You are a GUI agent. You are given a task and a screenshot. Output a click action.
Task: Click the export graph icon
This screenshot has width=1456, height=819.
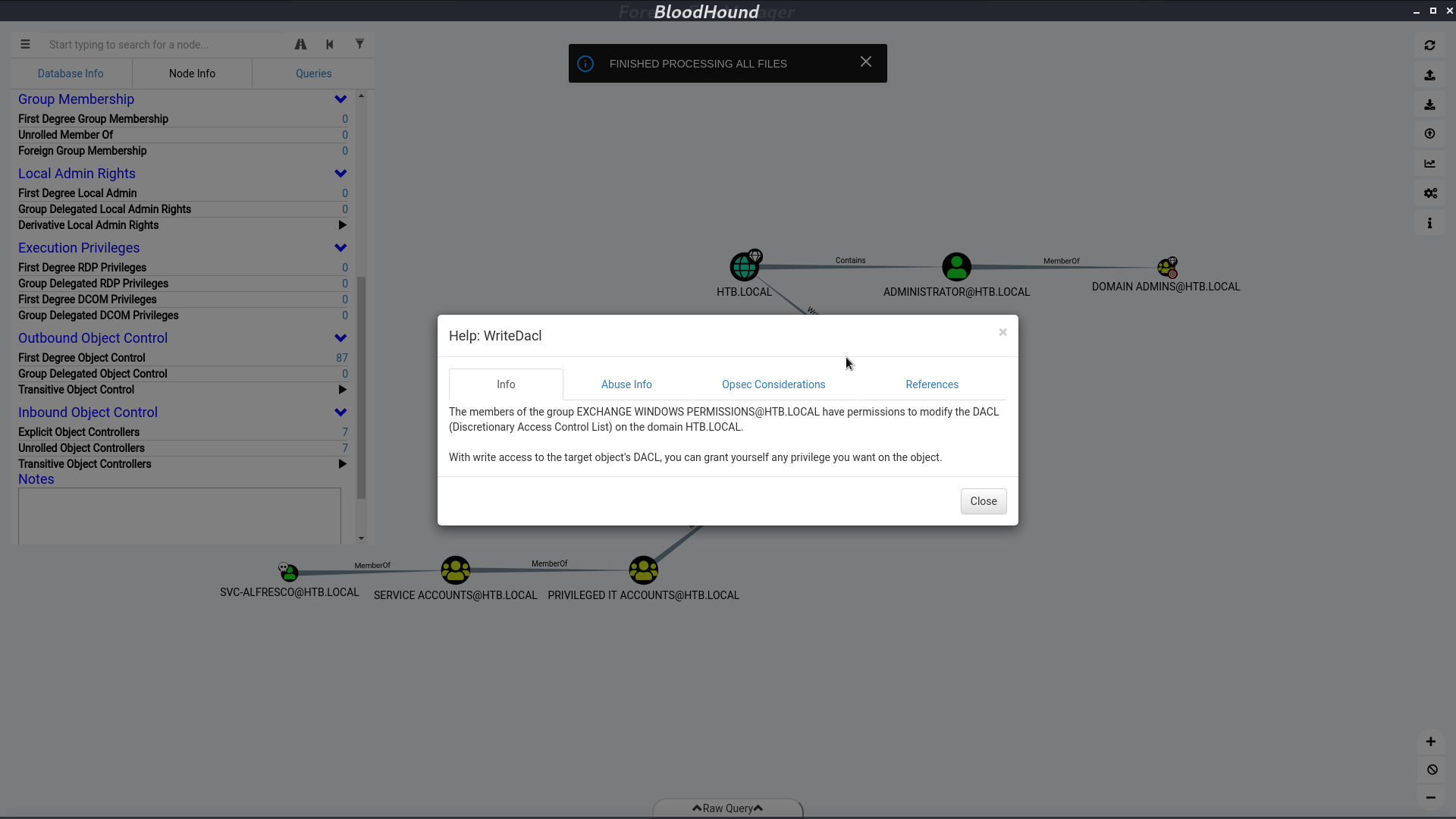pyautogui.click(x=1429, y=75)
